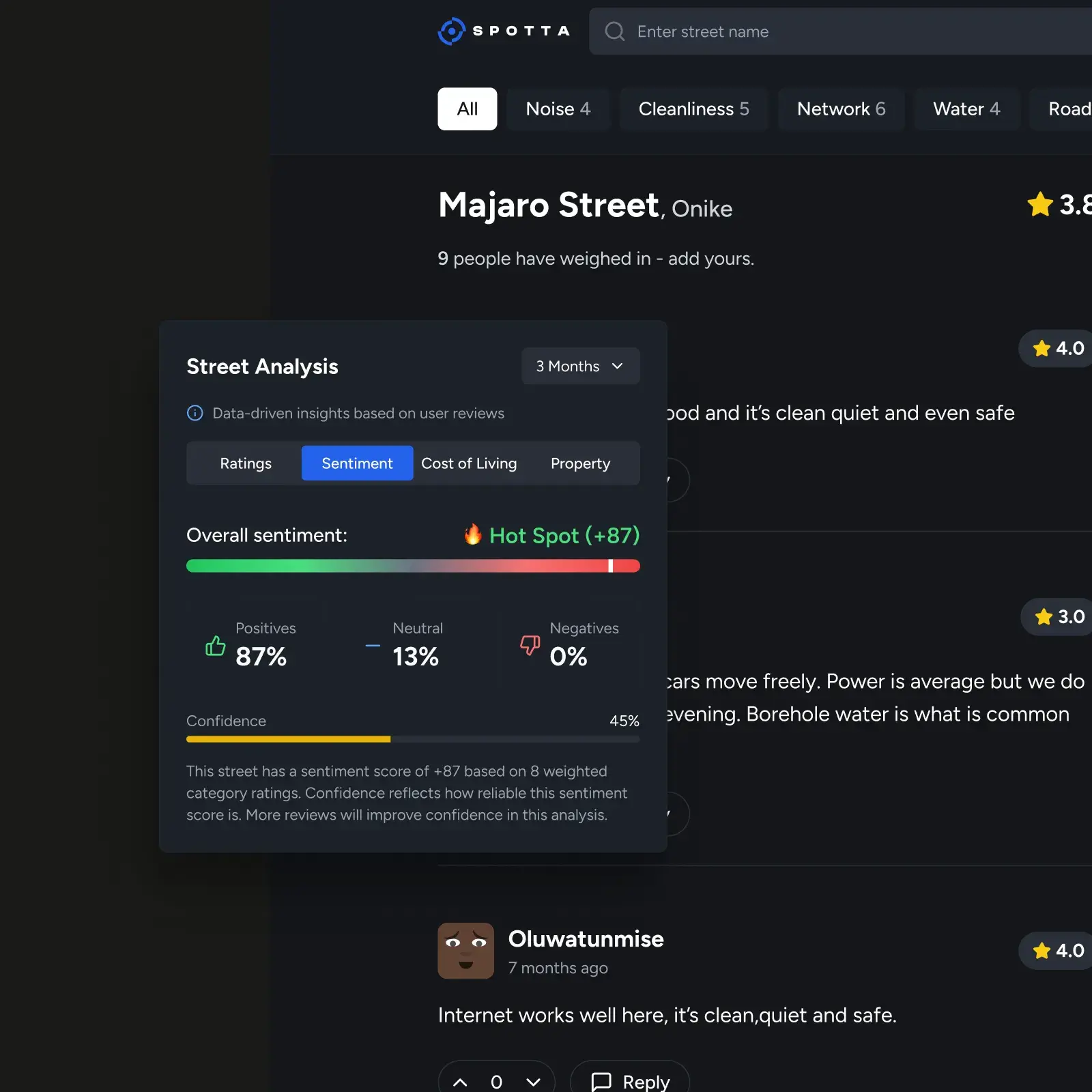Click the thumbs-up Positives icon
The width and height of the screenshot is (1092, 1092).
[215, 647]
